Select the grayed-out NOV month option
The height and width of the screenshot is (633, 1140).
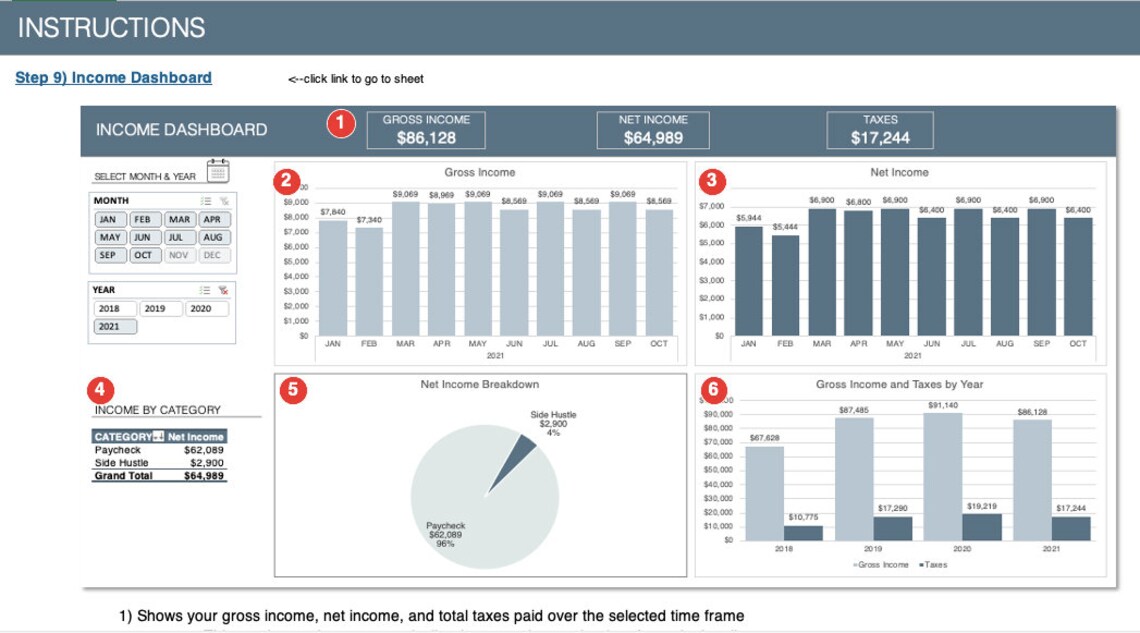coord(179,255)
